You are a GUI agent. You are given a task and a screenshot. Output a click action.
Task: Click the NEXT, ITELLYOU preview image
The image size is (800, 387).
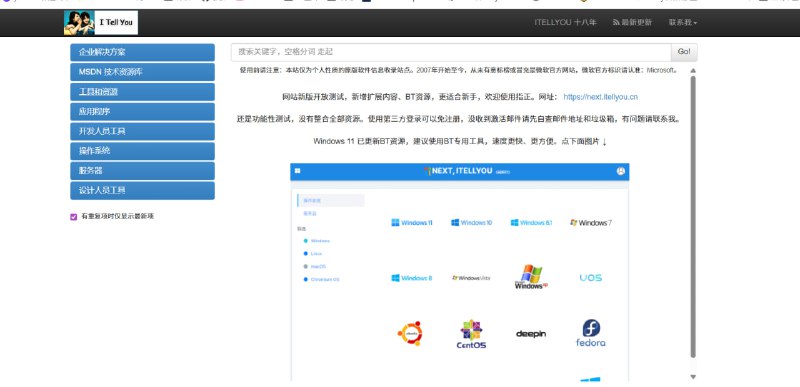[x=460, y=272]
